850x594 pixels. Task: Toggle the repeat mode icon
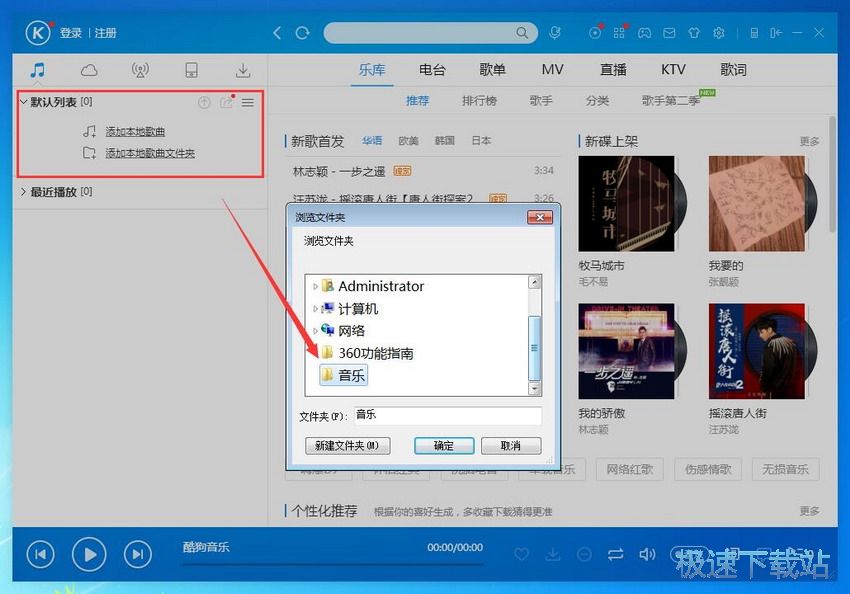pos(615,554)
